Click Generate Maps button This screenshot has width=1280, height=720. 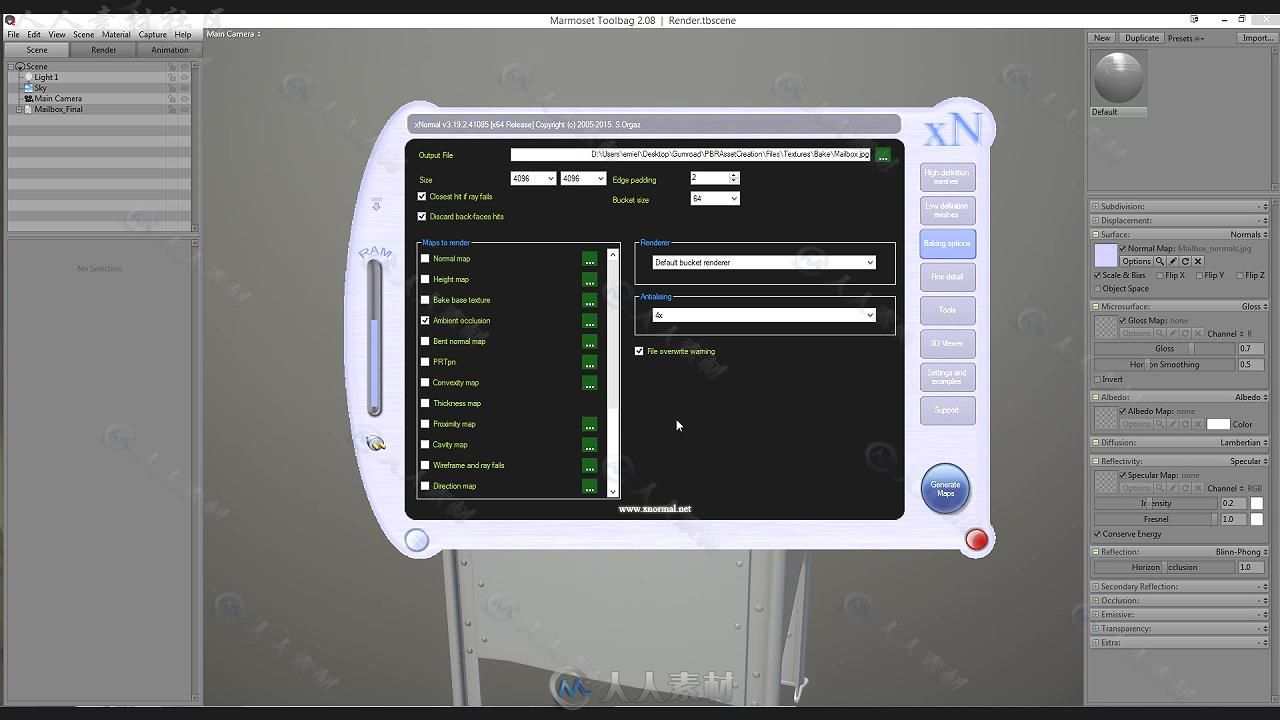[x=945, y=489]
